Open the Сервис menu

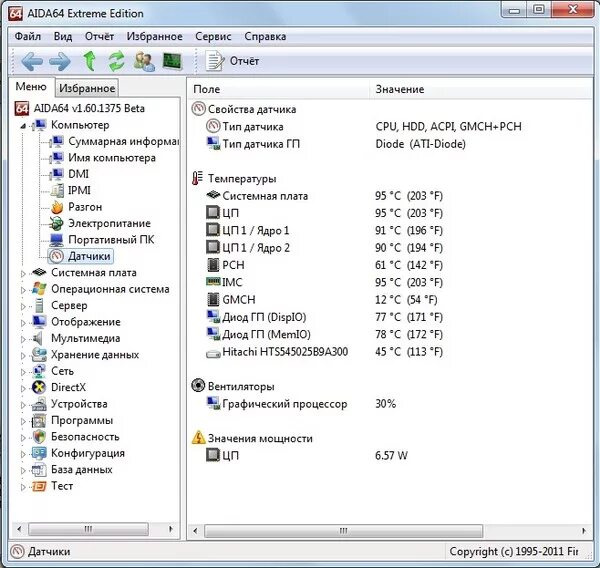(213, 36)
